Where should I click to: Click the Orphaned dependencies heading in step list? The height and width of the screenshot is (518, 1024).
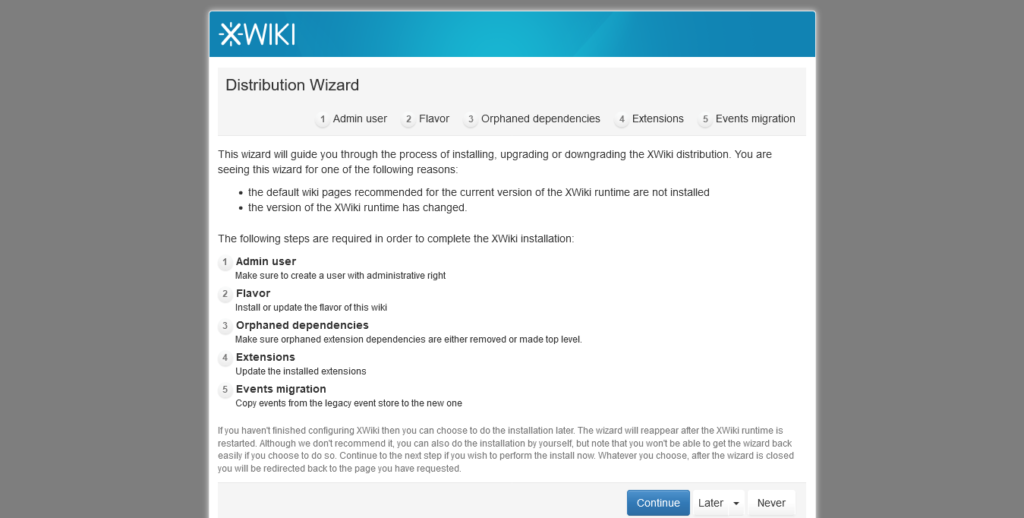[x=302, y=325]
